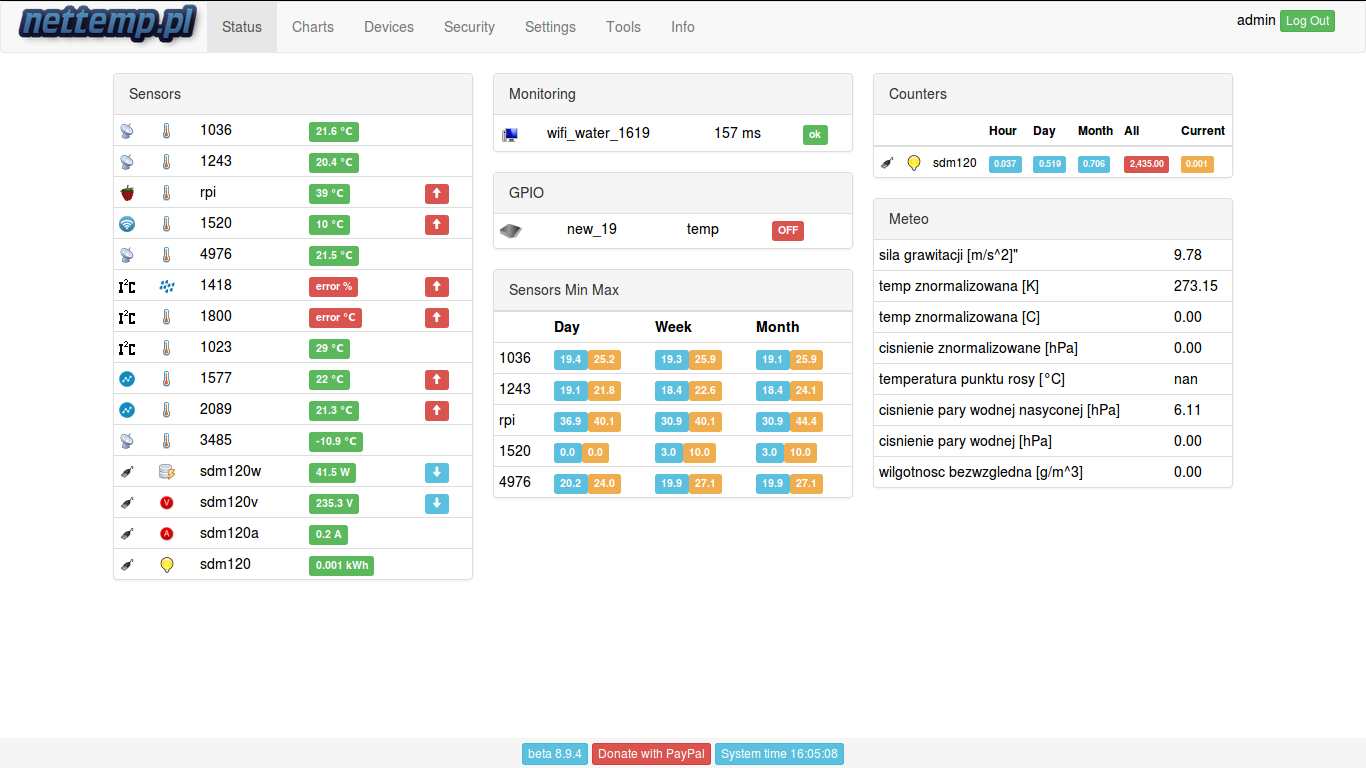Switch to the Security tab

pos(469,27)
